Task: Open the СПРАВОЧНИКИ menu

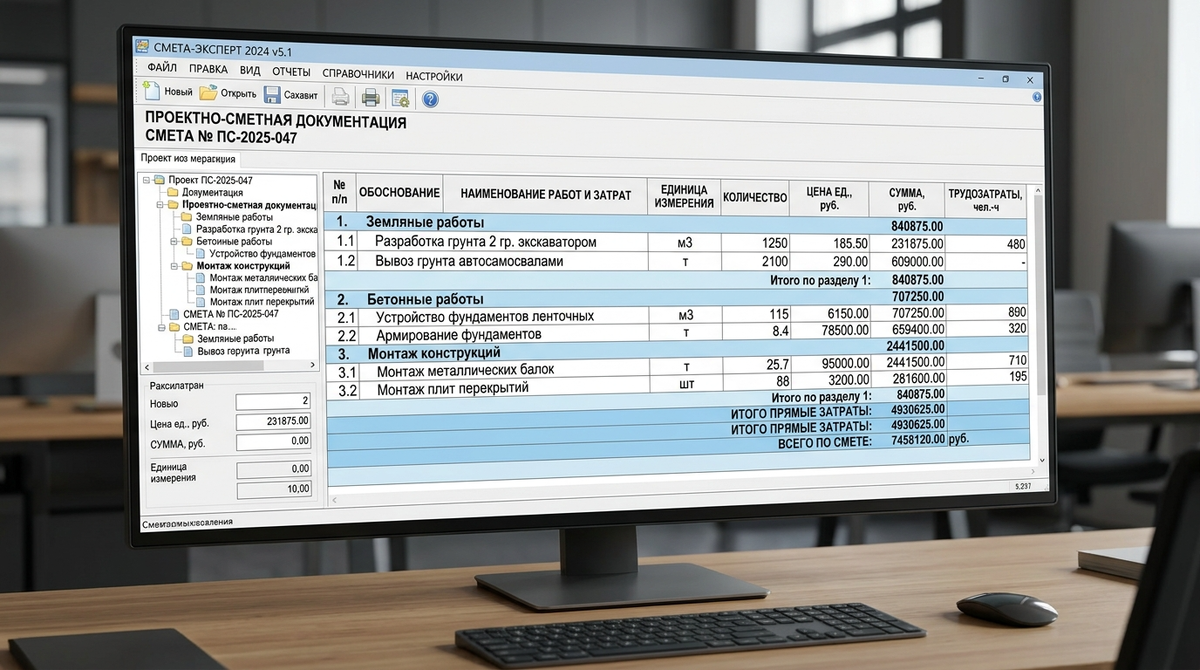Action: tap(358, 74)
